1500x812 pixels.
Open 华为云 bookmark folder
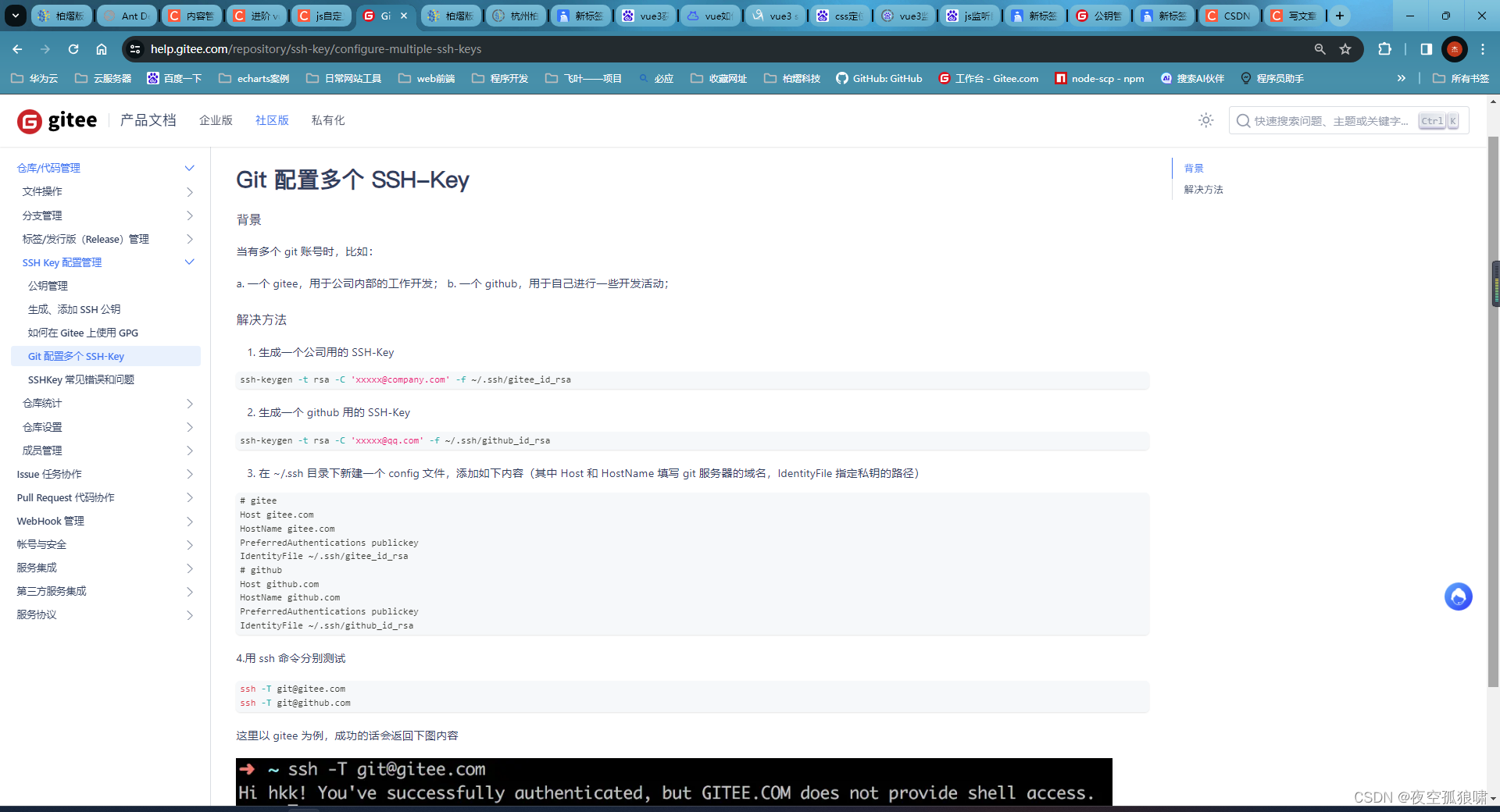pyautogui.click(x=34, y=78)
